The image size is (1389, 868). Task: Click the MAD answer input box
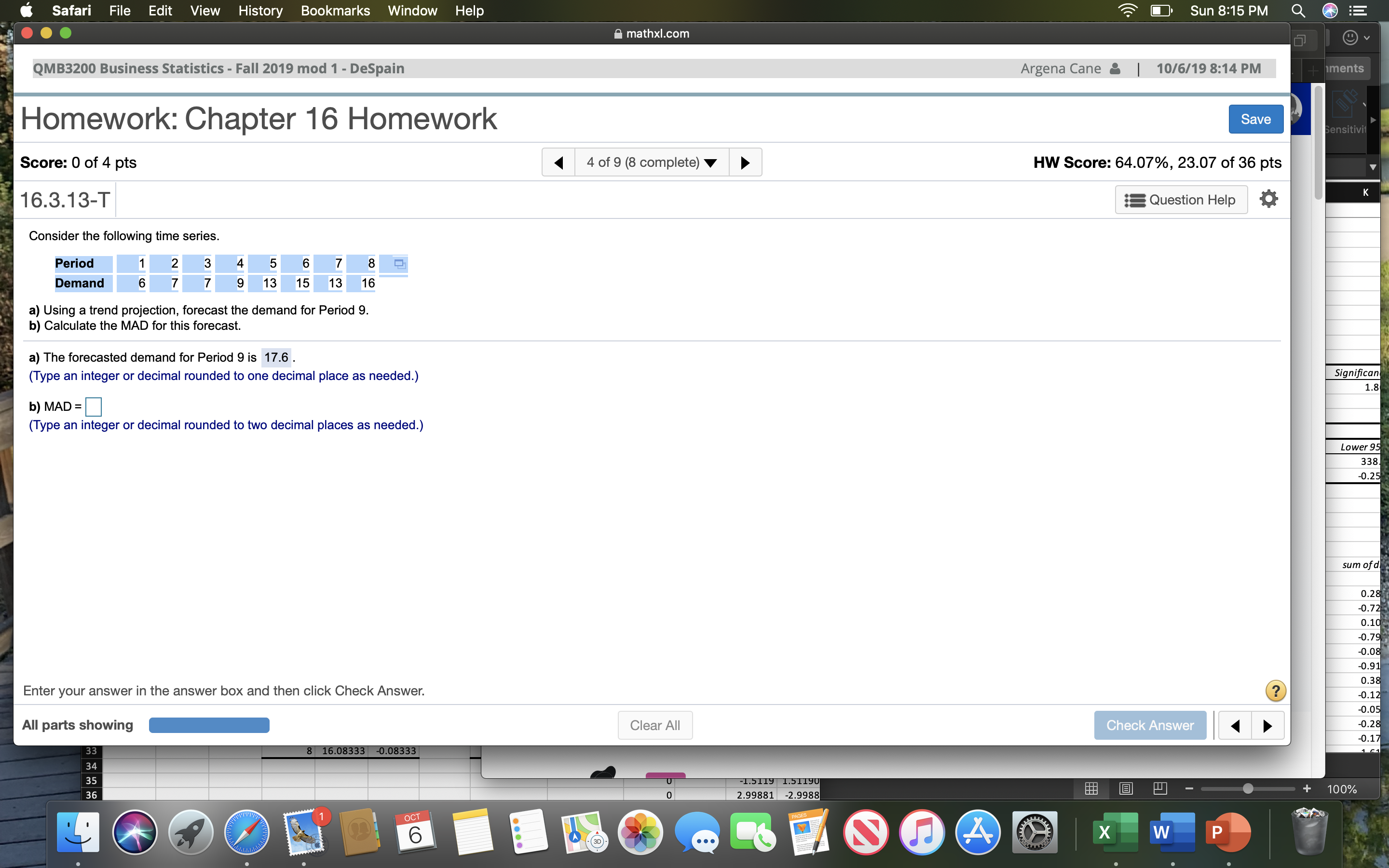coord(94,407)
